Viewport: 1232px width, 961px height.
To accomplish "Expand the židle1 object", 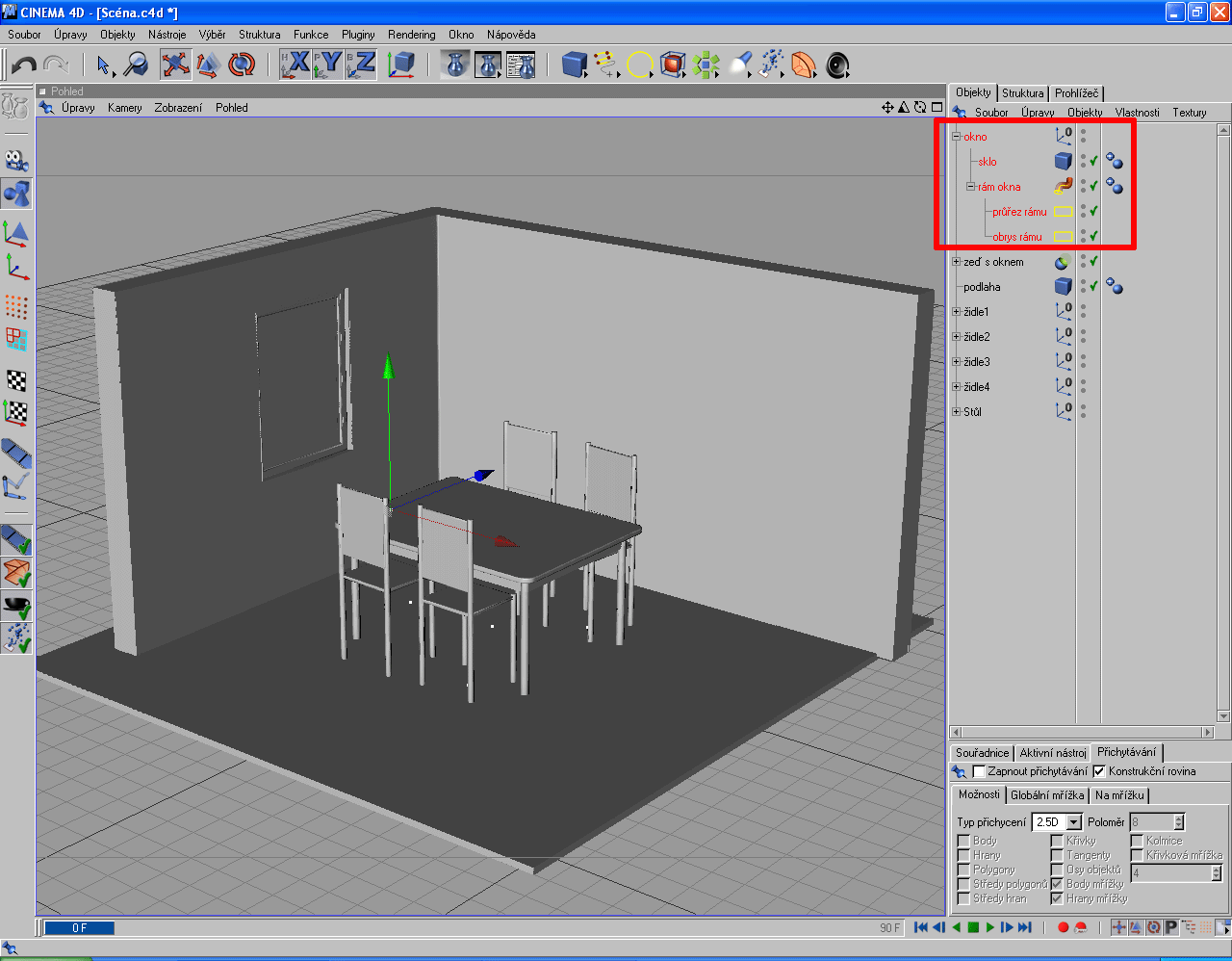I will pos(957,312).
